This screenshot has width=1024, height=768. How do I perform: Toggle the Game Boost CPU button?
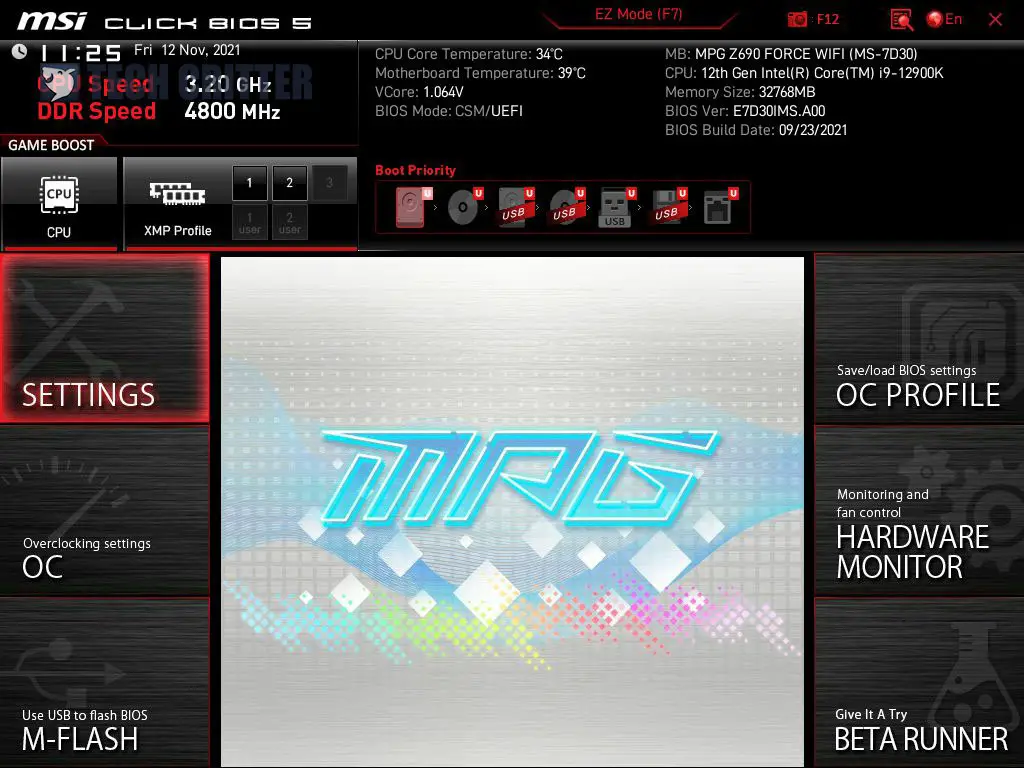click(59, 204)
